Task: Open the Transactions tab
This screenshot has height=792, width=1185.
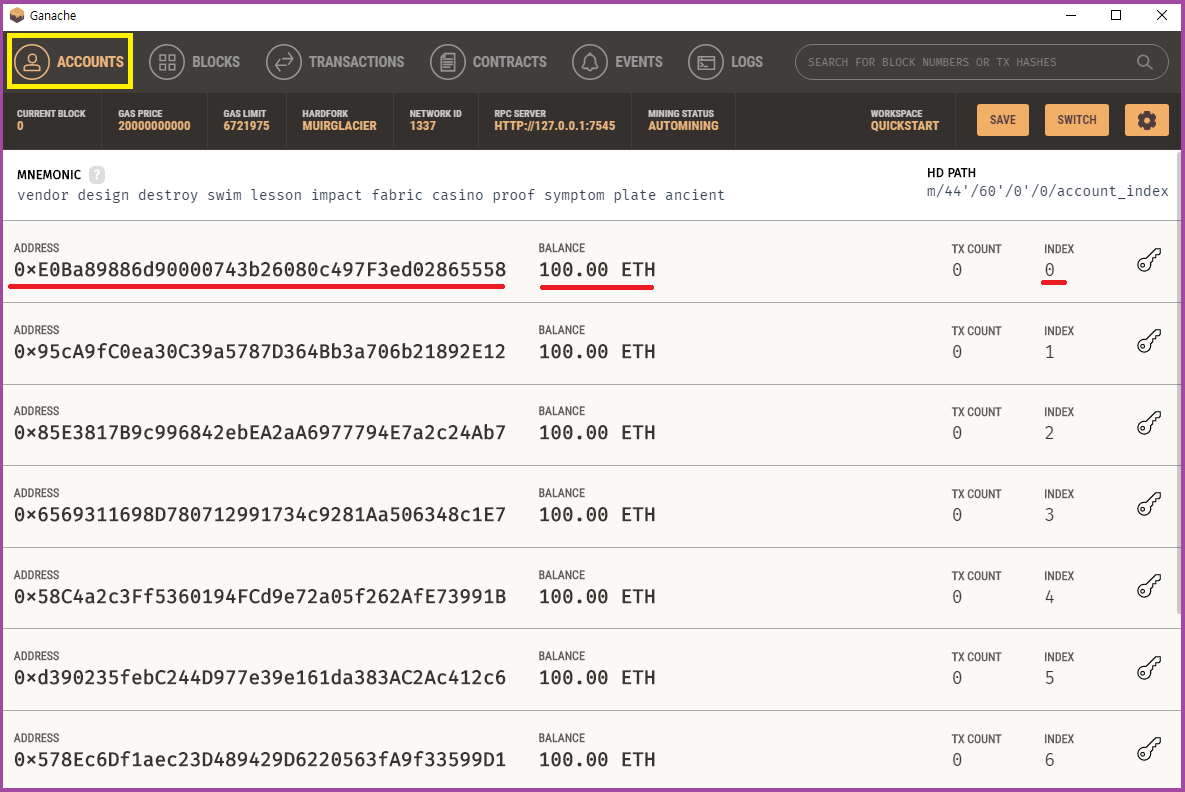Action: [336, 62]
